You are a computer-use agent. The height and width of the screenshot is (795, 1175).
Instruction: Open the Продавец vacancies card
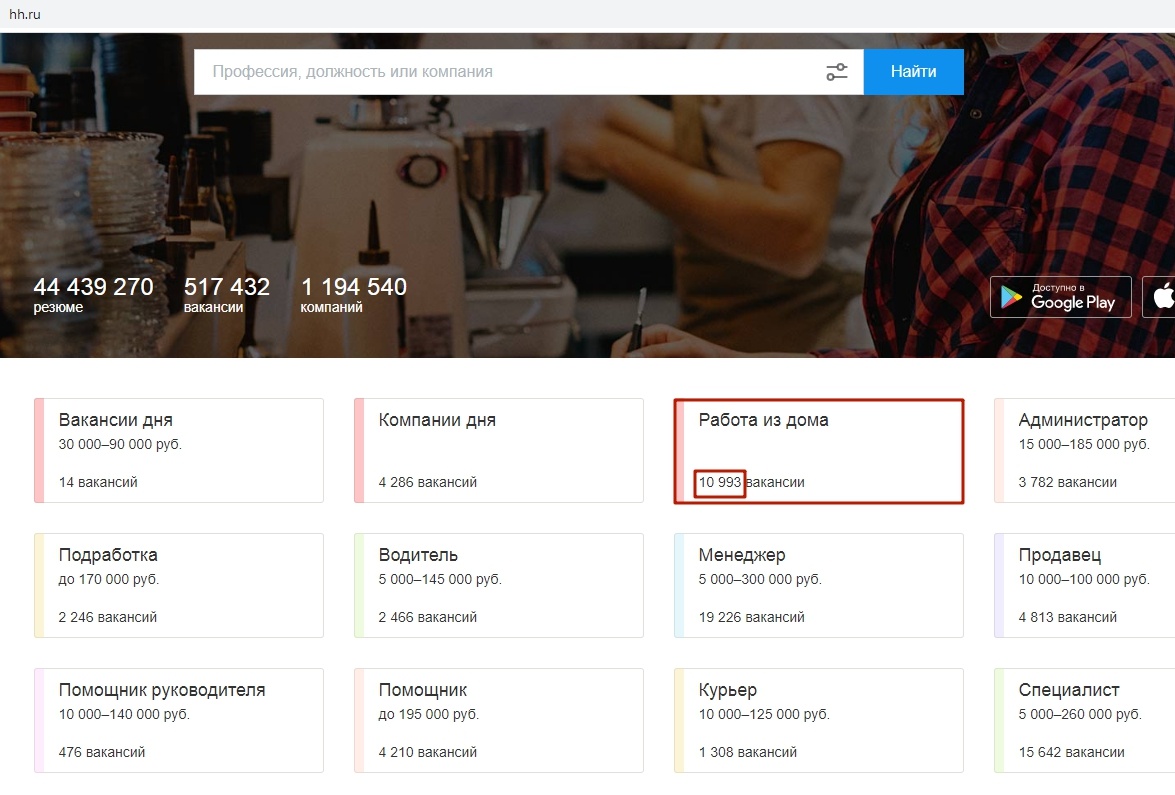(x=1084, y=585)
